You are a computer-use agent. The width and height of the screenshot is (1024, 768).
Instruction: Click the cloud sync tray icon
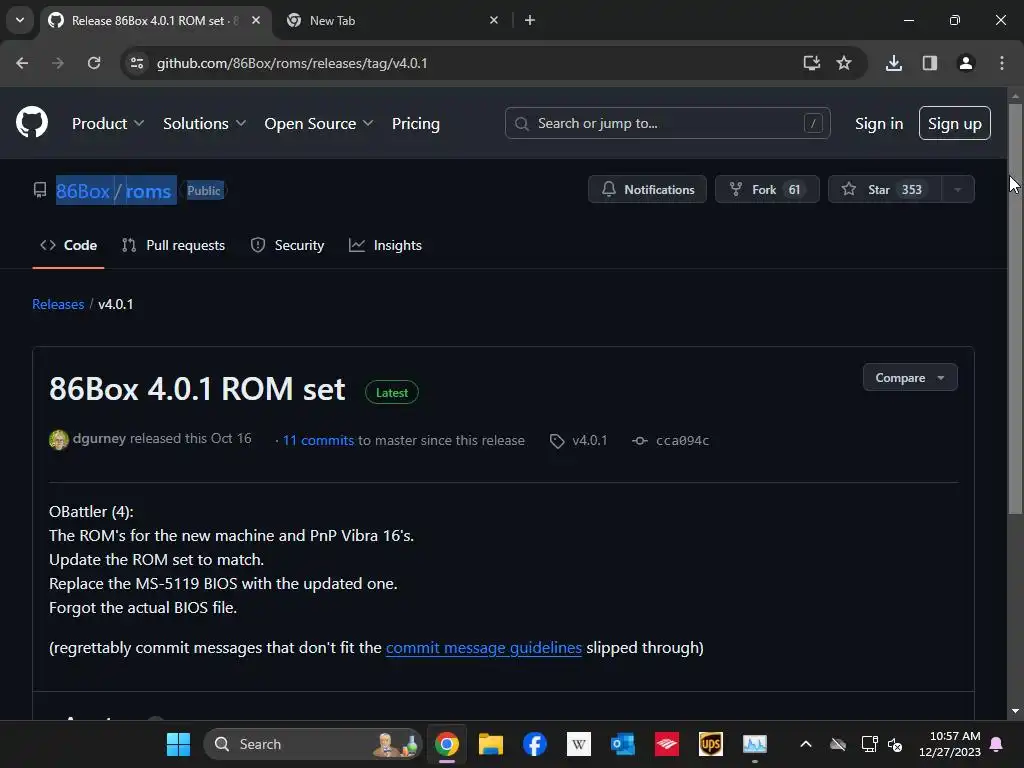(838, 744)
